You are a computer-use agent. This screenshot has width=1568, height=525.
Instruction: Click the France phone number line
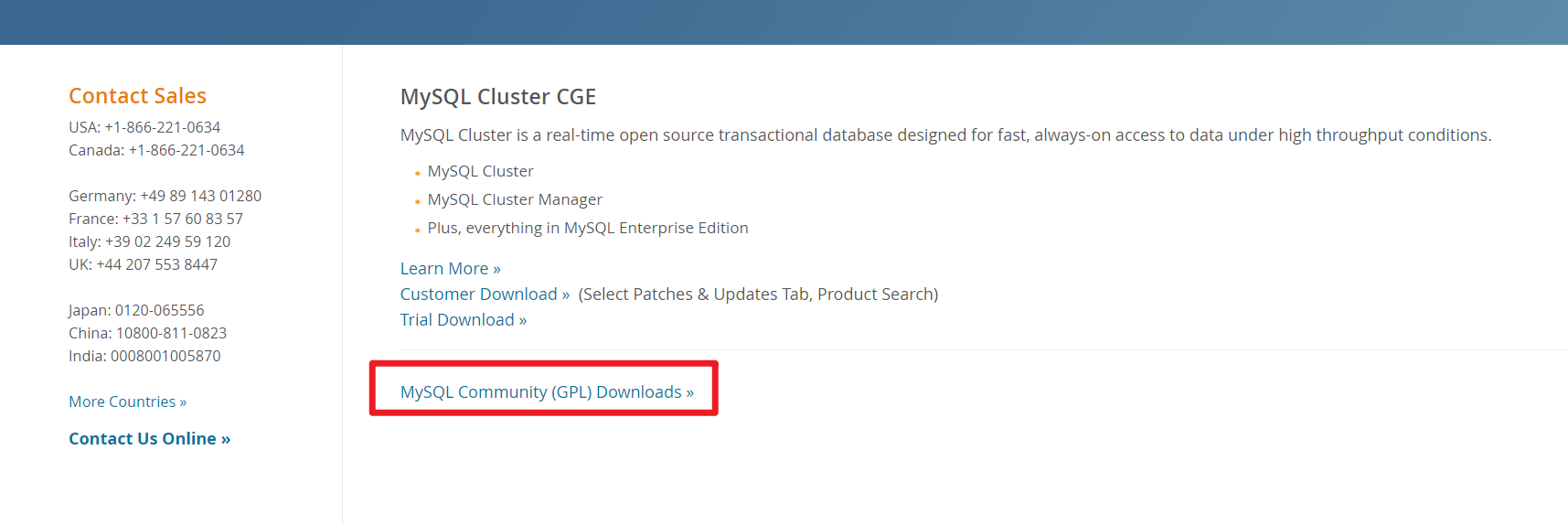click(x=155, y=219)
